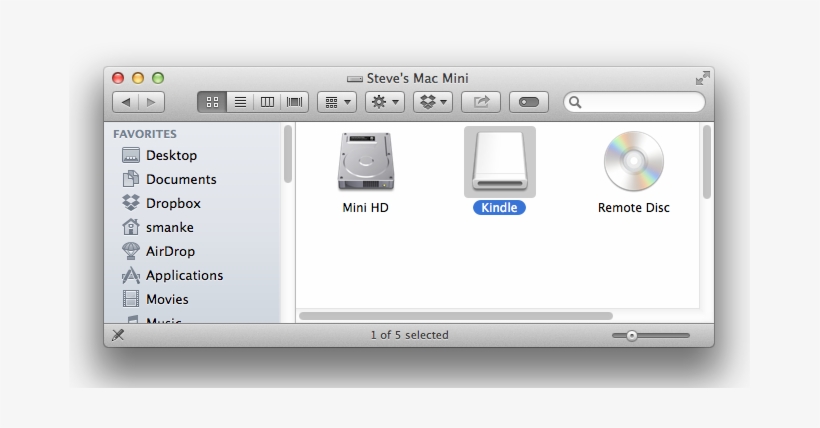Click the search magnifier icon

point(575,102)
